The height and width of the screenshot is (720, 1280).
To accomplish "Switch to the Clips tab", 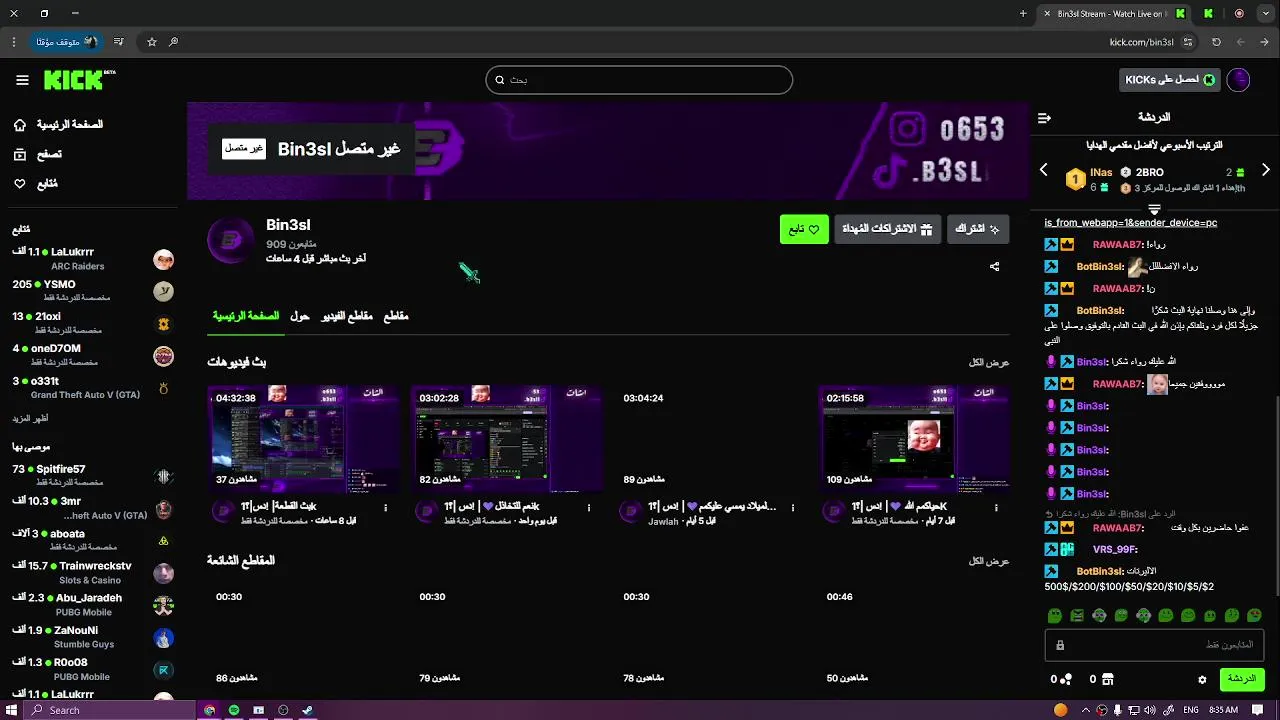I will click(396, 316).
